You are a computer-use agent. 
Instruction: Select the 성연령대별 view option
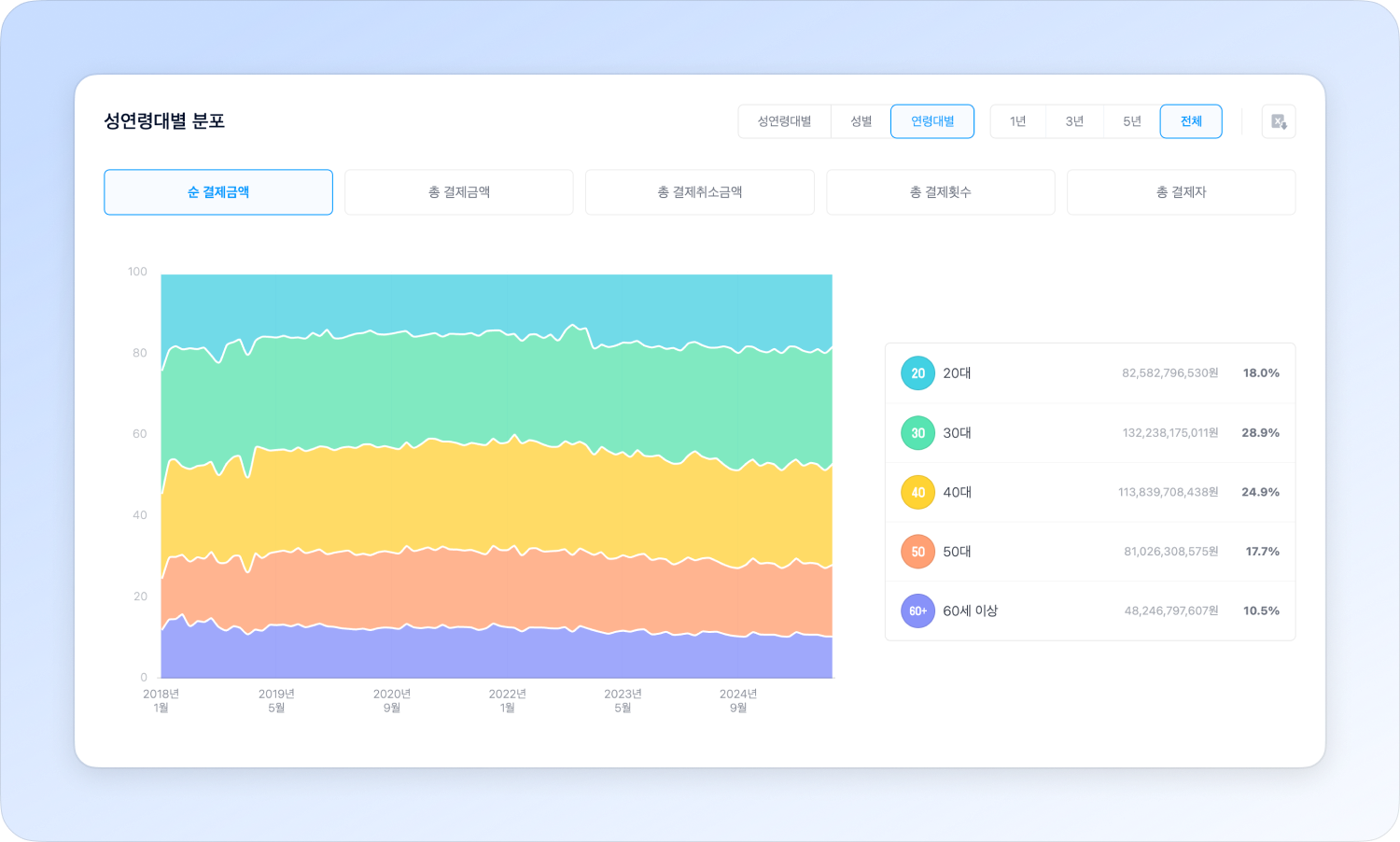[x=784, y=121]
